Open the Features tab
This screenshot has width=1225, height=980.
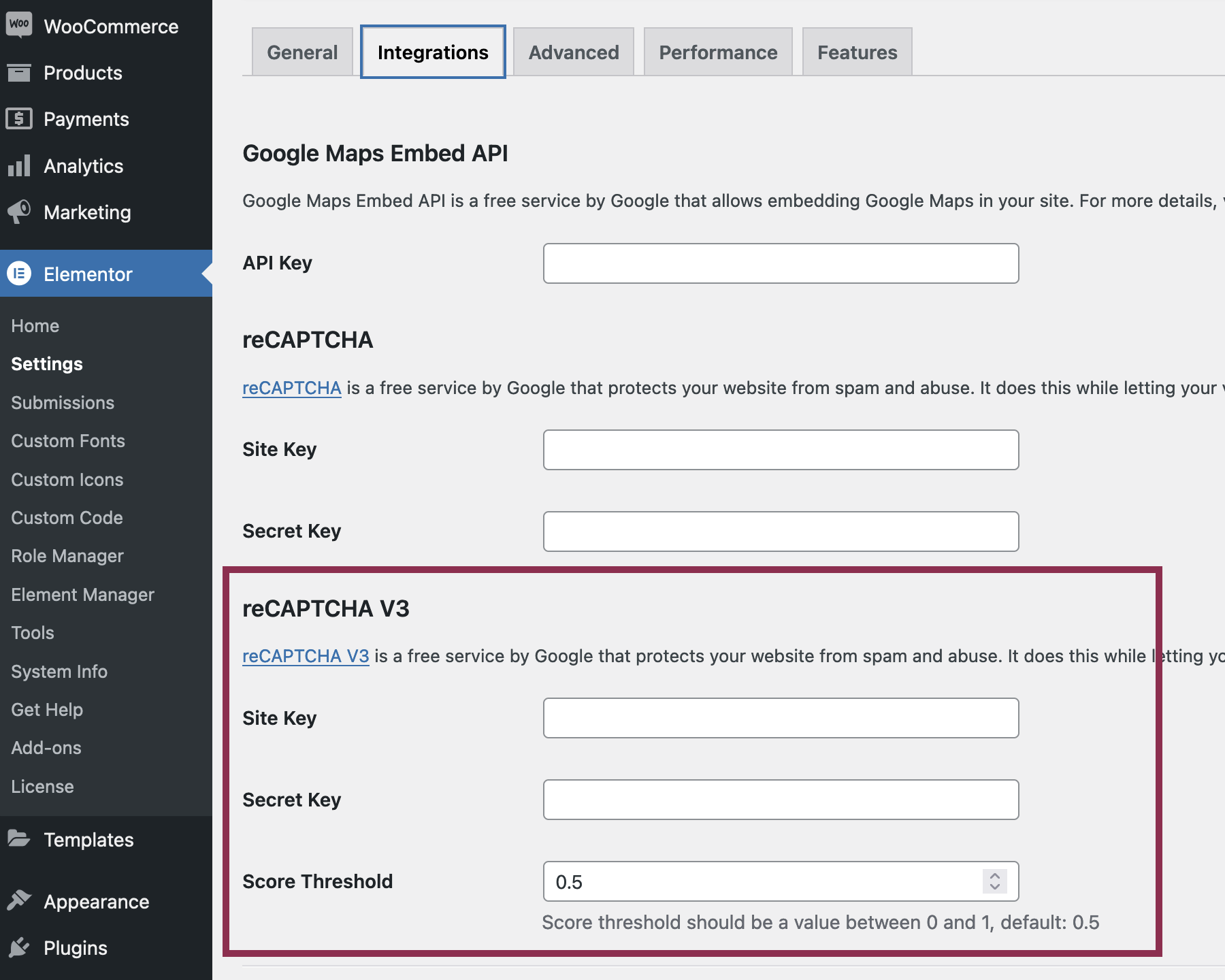(x=857, y=52)
